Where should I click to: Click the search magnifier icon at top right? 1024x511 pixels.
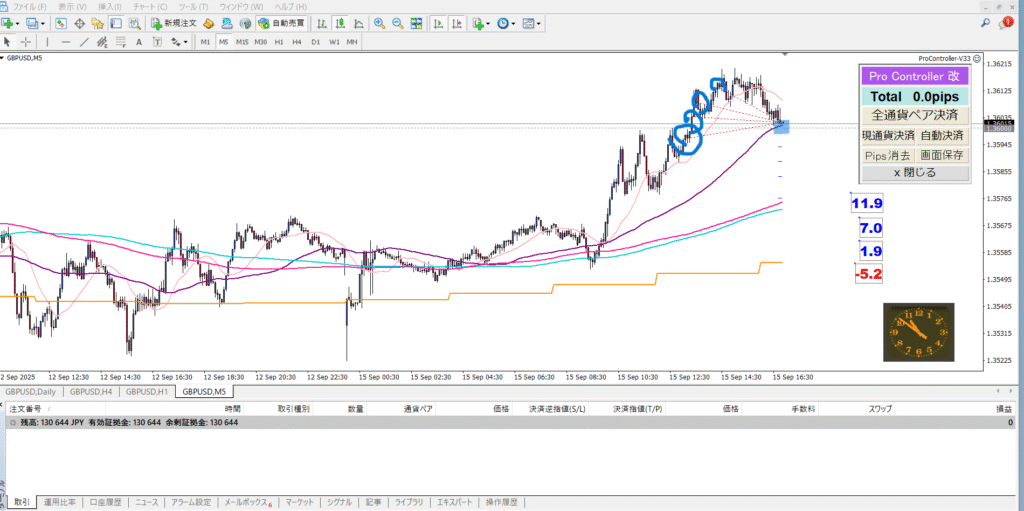(x=986, y=22)
